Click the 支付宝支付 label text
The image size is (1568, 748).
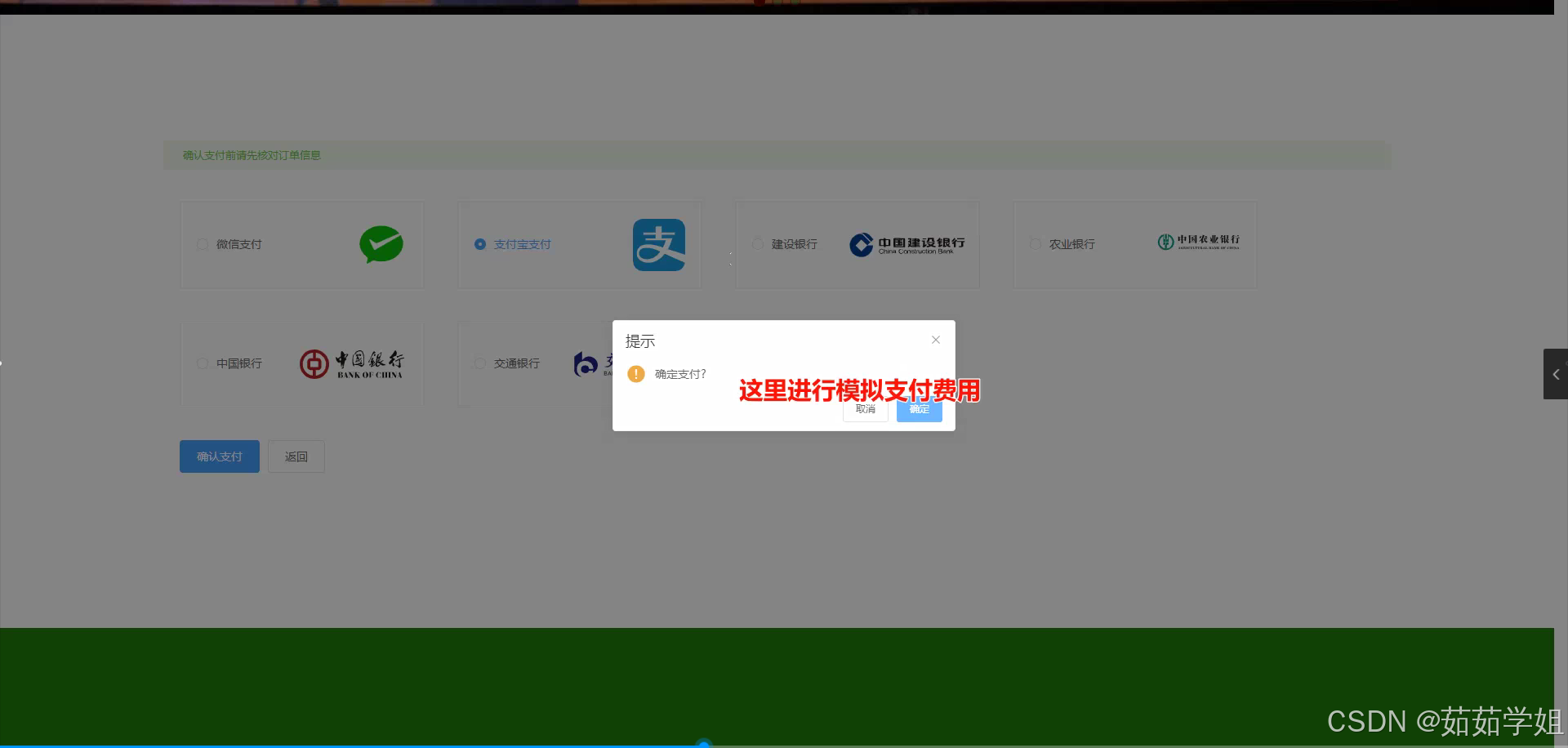coord(523,244)
